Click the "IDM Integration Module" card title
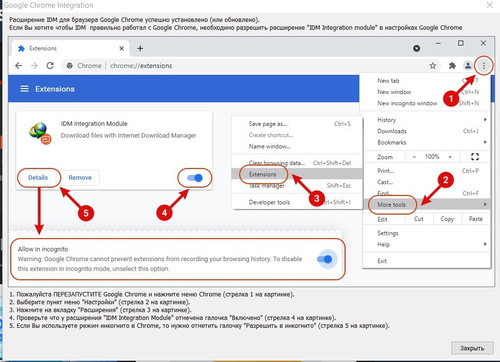Viewport: 500px width, 362px height. tap(94, 124)
